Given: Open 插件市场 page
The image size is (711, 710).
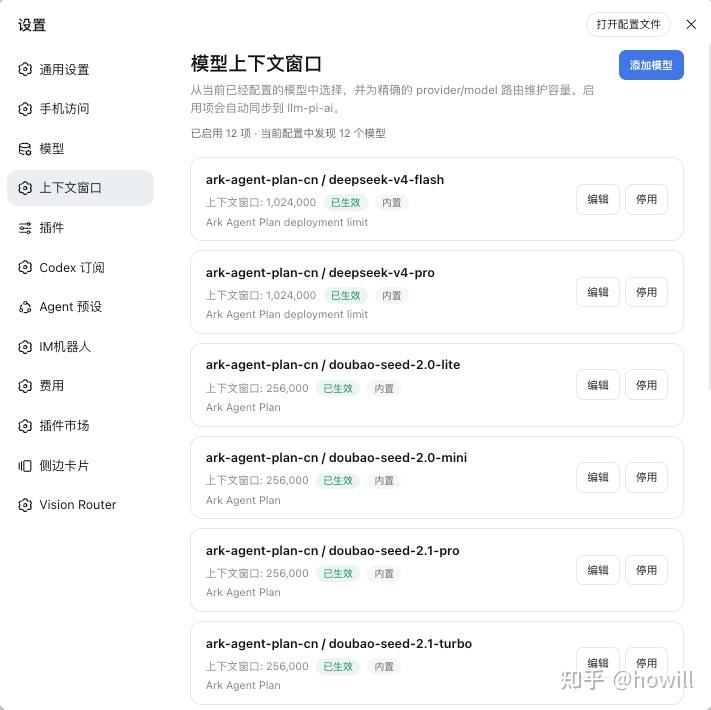Looking at the screenshot, I should (x=80, y=426).
